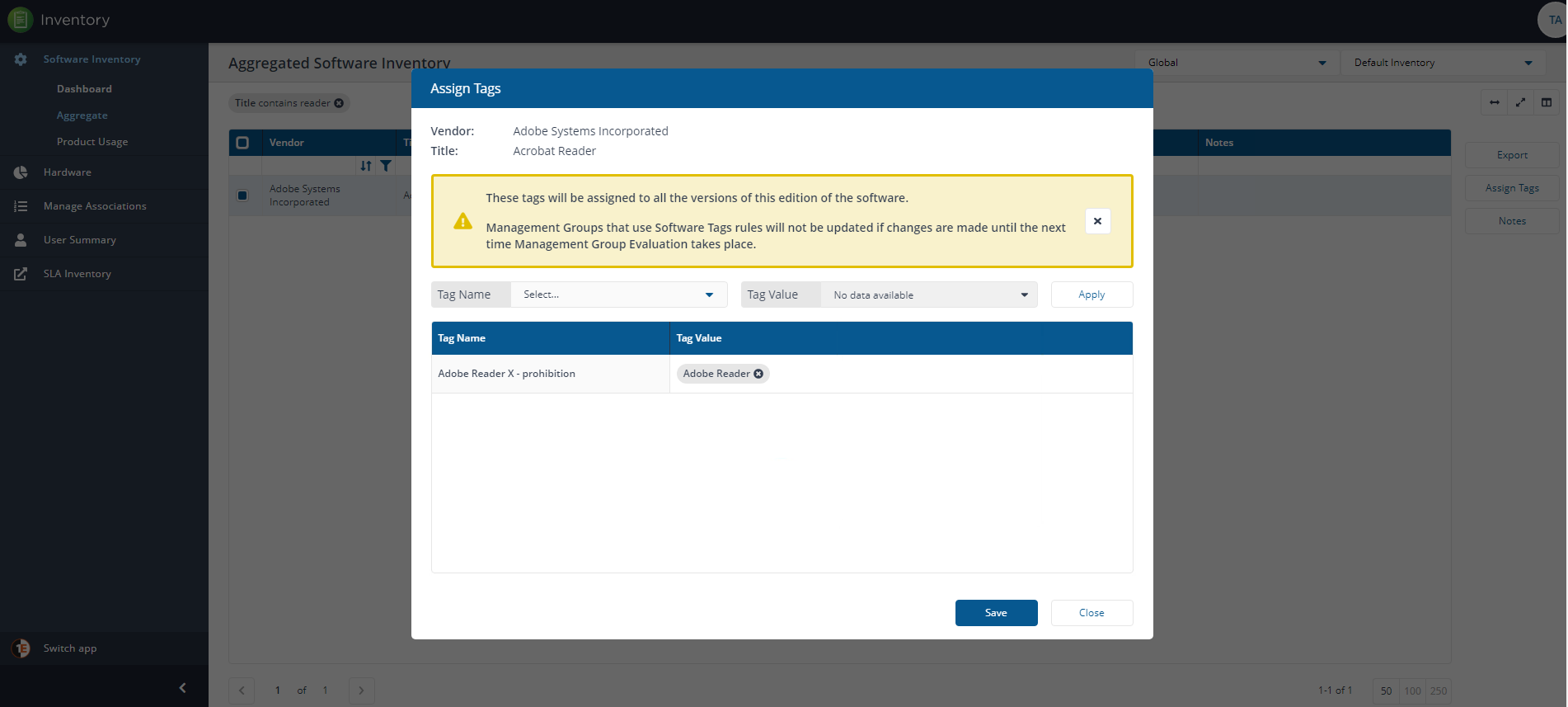Click the column chooser icon

[x=1547, y=102]
